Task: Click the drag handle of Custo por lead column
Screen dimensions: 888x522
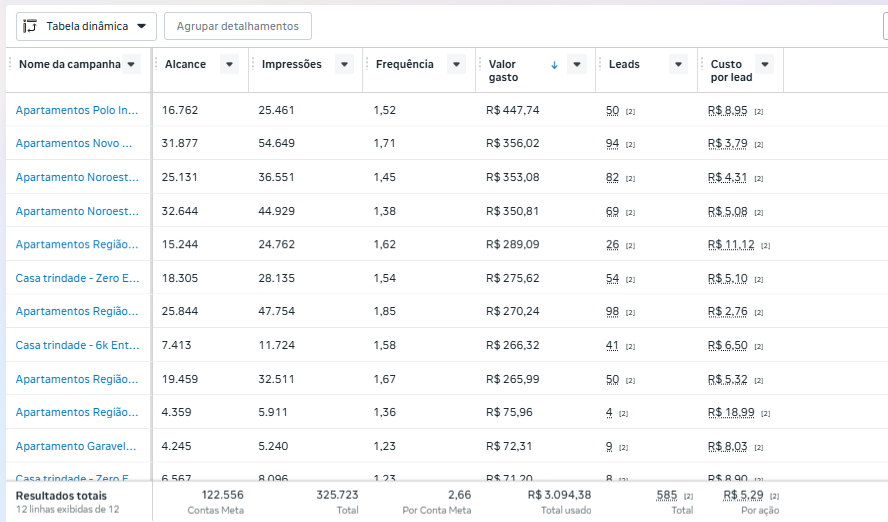Action: click(702, 64)
